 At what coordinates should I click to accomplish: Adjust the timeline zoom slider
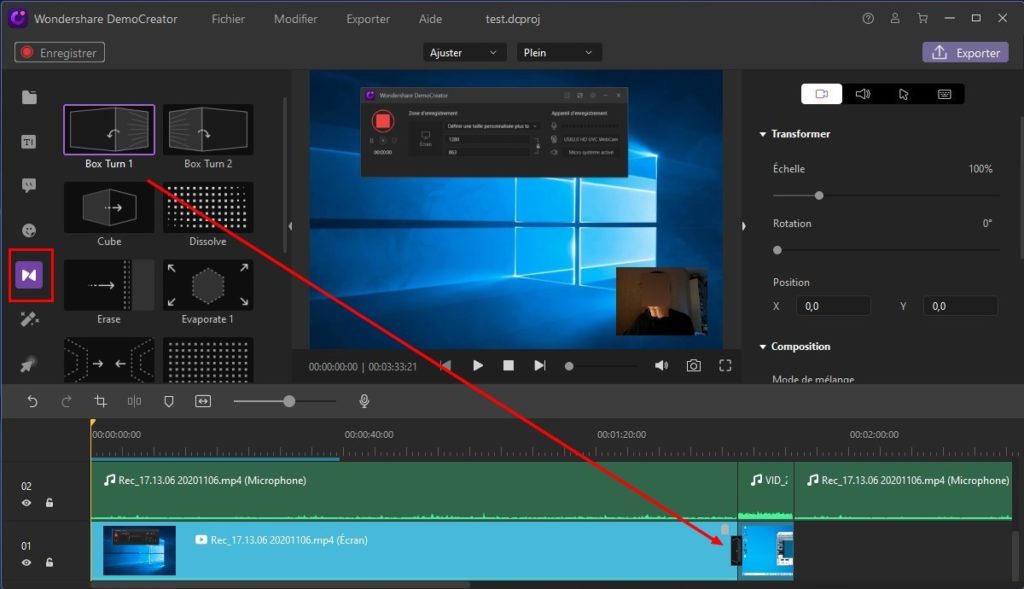[289, 401]
